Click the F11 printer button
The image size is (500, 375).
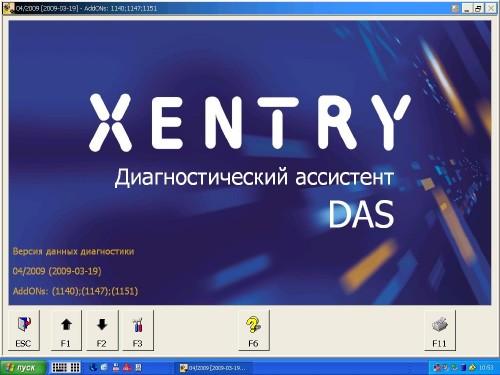coord(440,330)
